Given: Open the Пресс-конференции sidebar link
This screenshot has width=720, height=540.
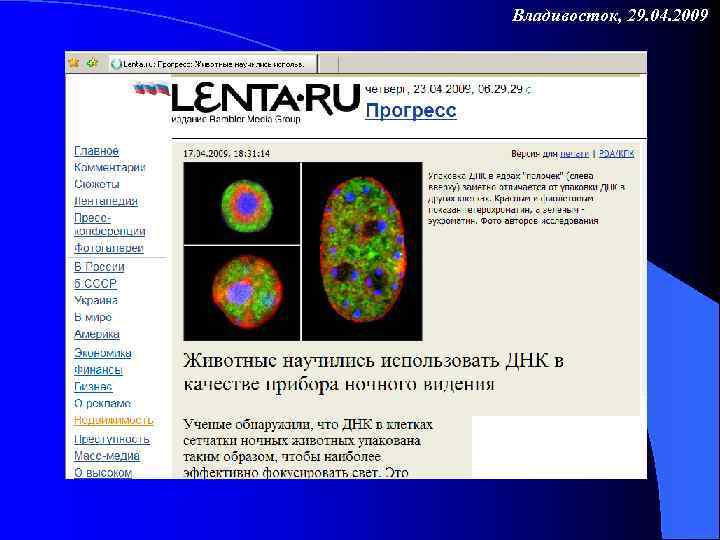Looking at the screenshot, I should [x=110, y=224].
